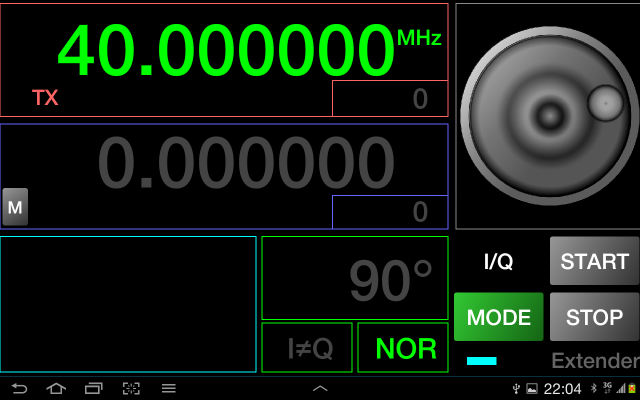Tap the offset box under the second frequency
The image size is (640, 400).
tap(390, 212)
